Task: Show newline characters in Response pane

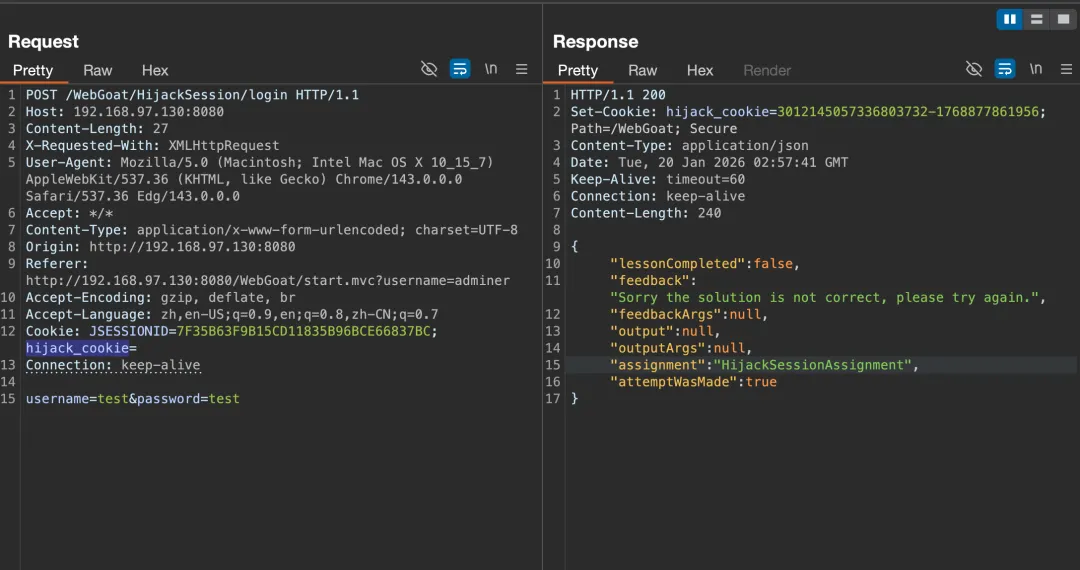Action: click(x=1036, y=69)
